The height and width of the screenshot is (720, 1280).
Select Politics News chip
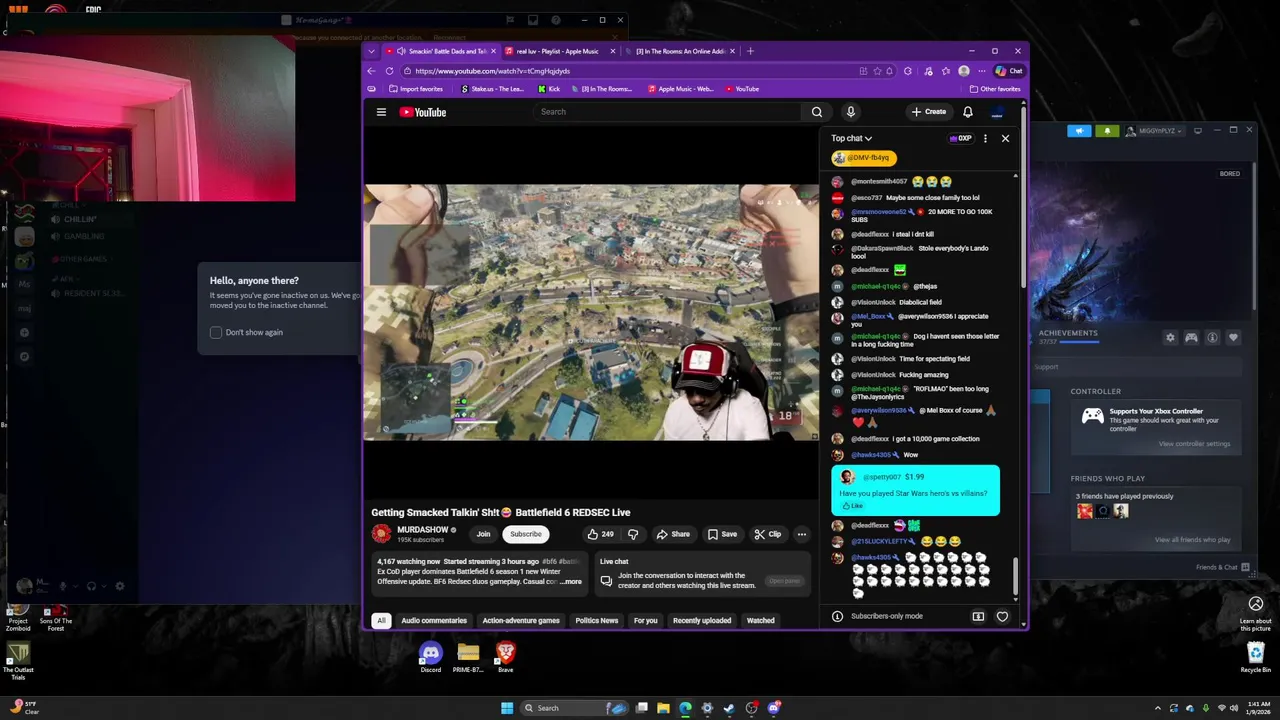tap(597, 621)
